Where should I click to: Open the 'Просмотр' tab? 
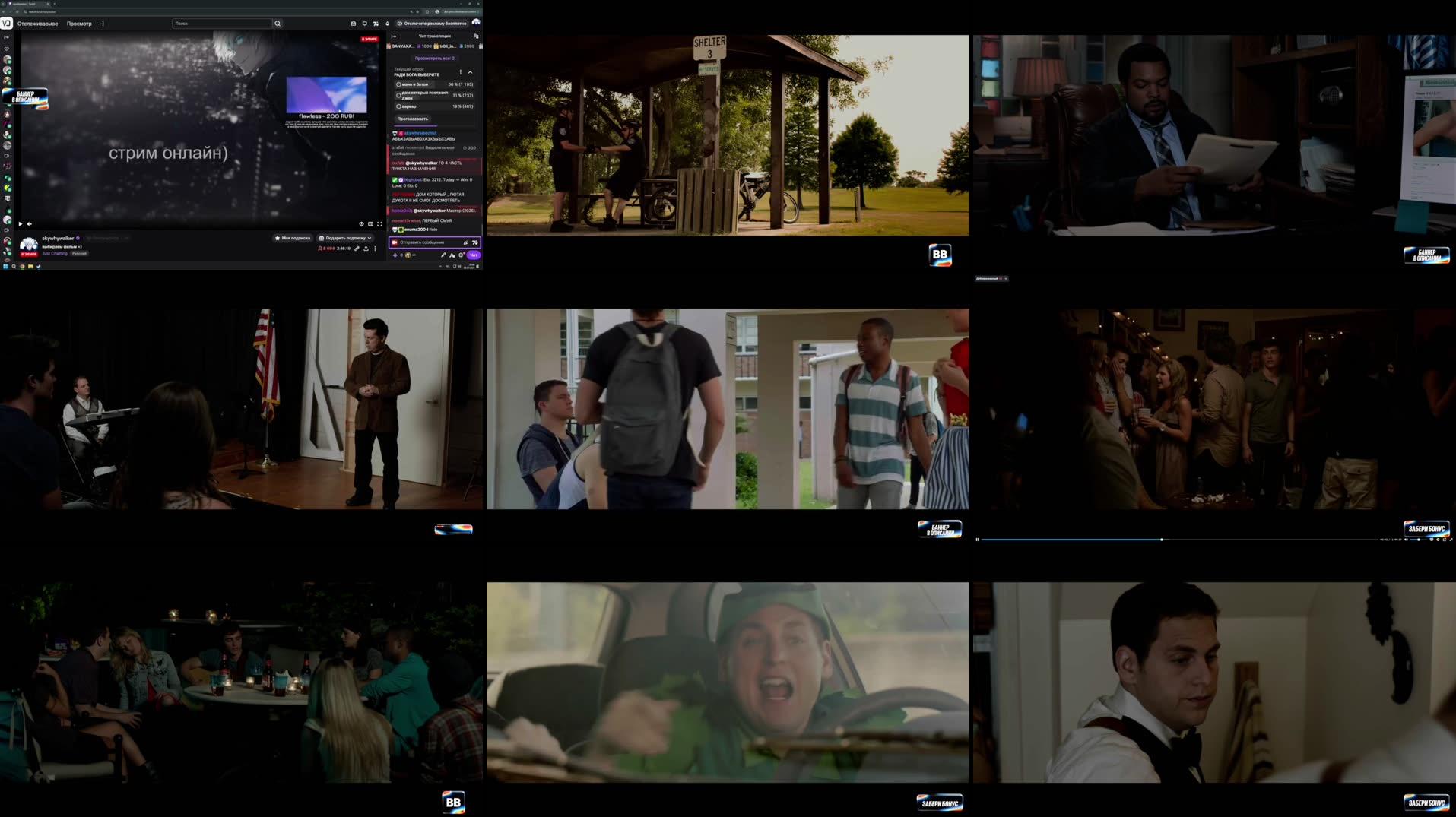(79, 24)
